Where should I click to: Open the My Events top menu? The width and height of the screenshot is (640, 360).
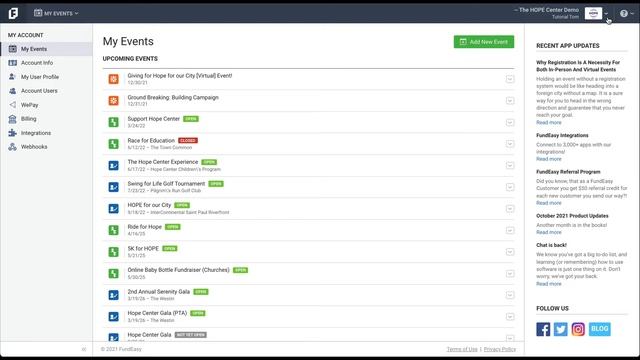pyautogui.click(x=56, y=13)
